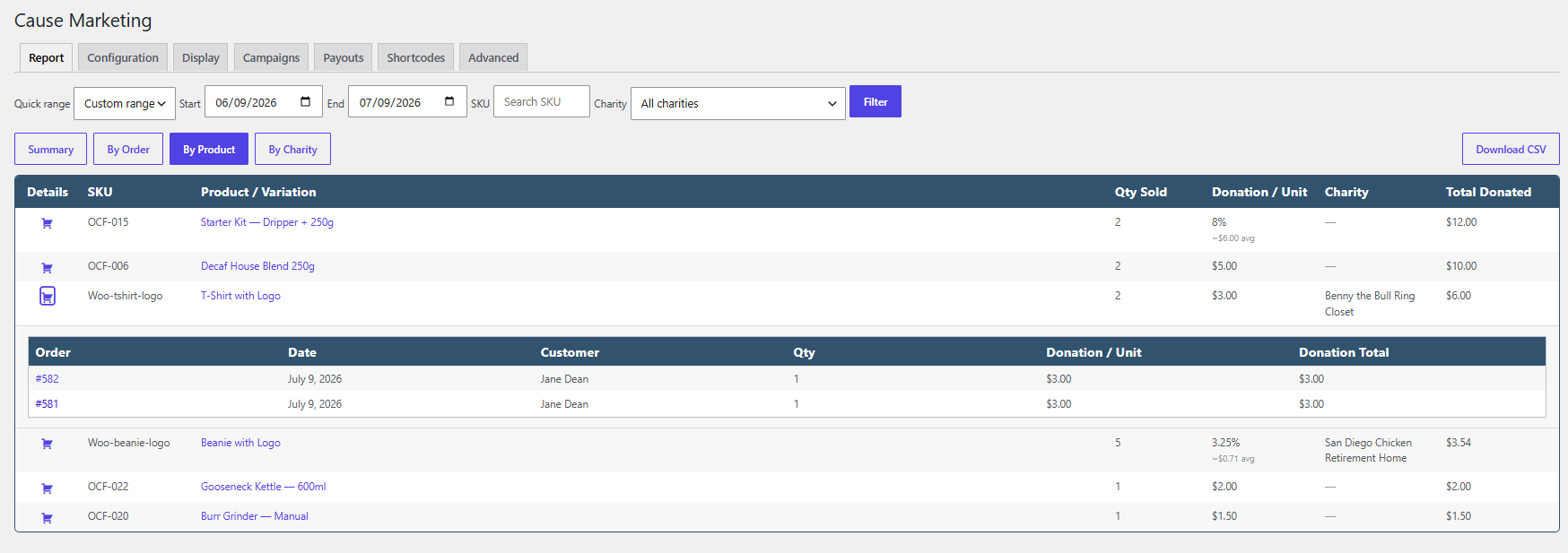The width and height of the screenshot is (1568, 553).
Task: Click total donated $3.54 value
Action: (x=1459, y=443)
